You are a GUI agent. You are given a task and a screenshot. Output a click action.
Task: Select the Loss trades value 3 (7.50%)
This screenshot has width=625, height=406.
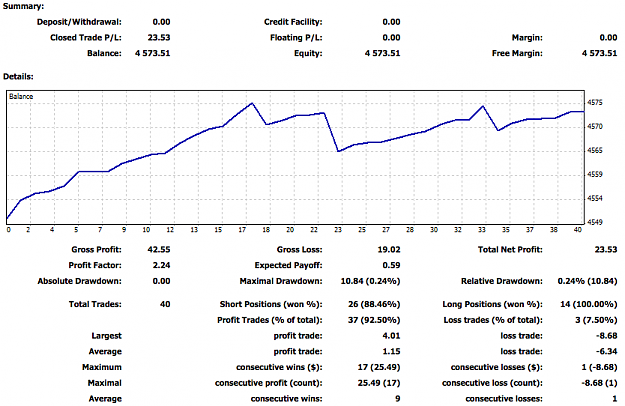pyautogui.click(x=596, y=320)
